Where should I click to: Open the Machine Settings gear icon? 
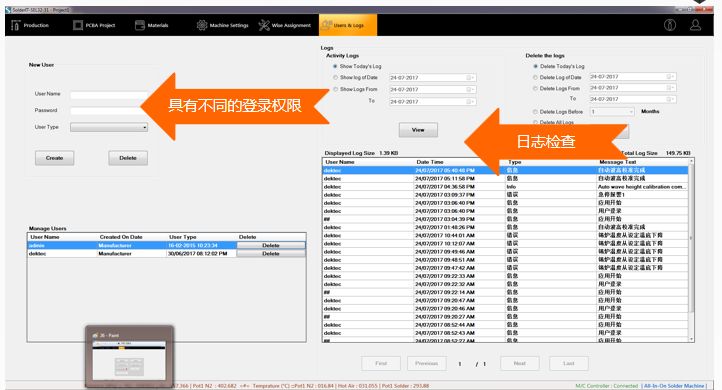202,25
